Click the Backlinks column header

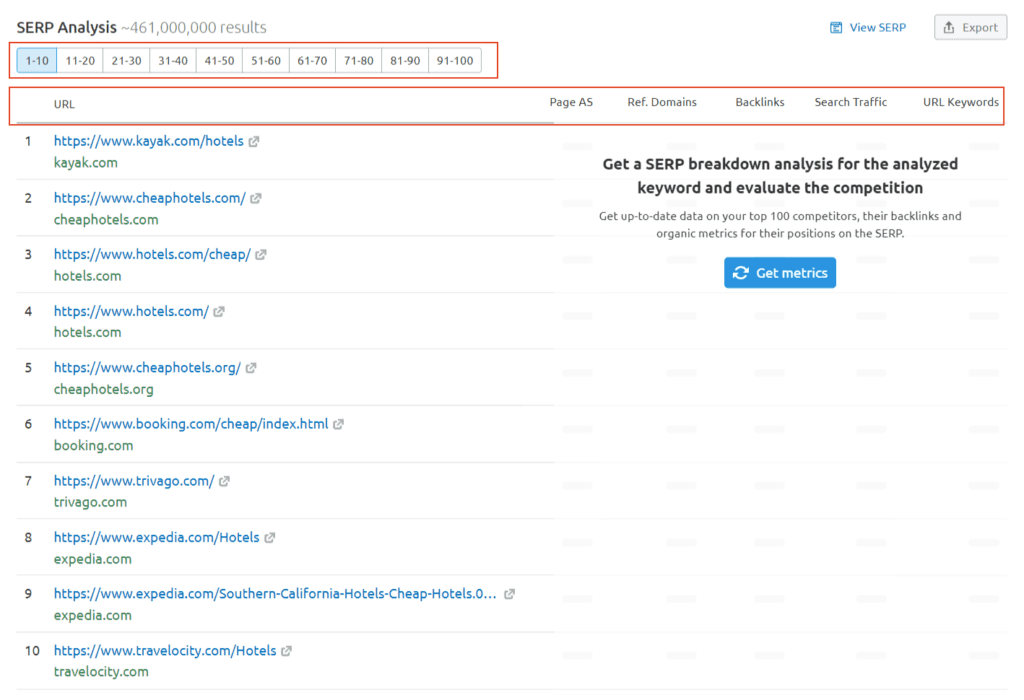coord(760,102)
